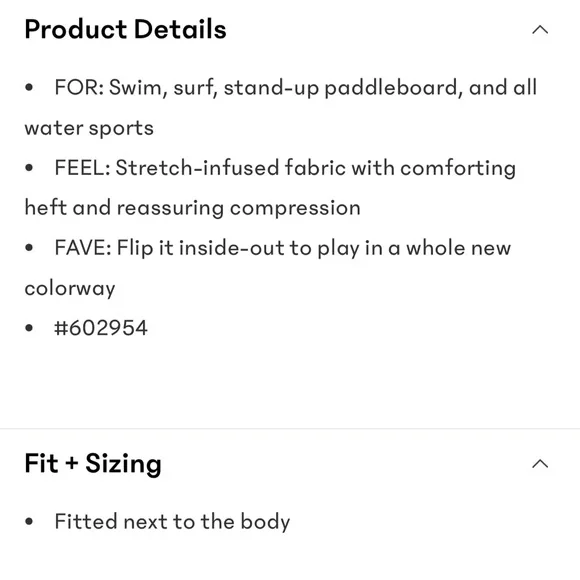
Task: Click the Product Details heading
Action: pos(125,29)
